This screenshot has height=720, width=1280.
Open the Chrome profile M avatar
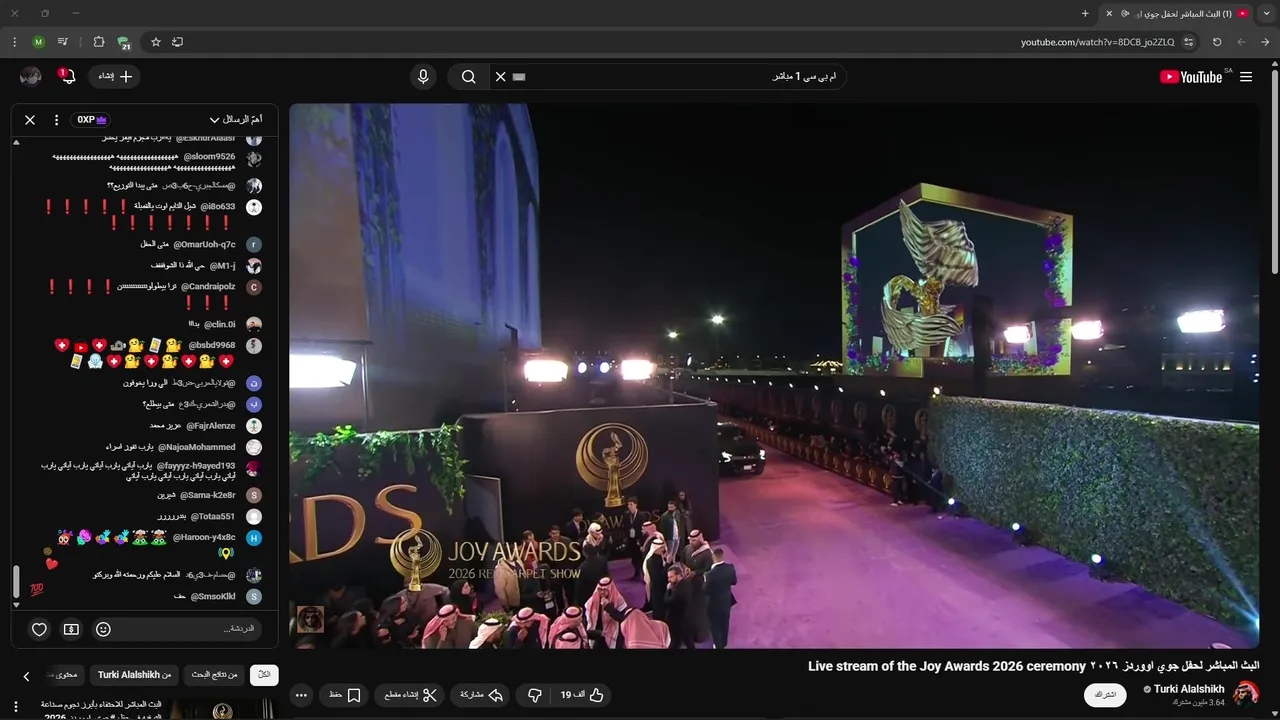38,42
